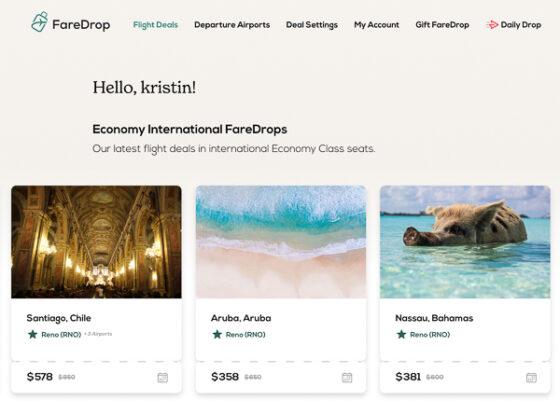Open the Flight Deals tab

coord(155,25)
